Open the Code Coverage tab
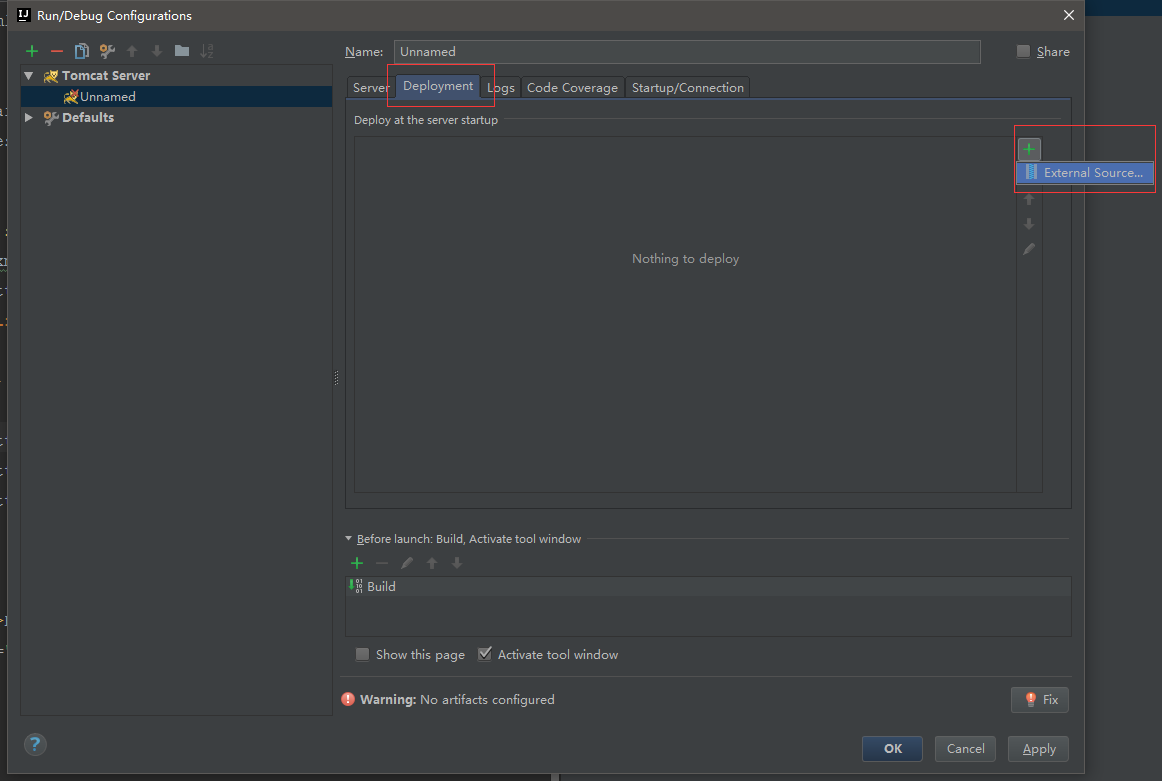The width and height of the screenshot is (1162, 781). click(x=572, y=87)
